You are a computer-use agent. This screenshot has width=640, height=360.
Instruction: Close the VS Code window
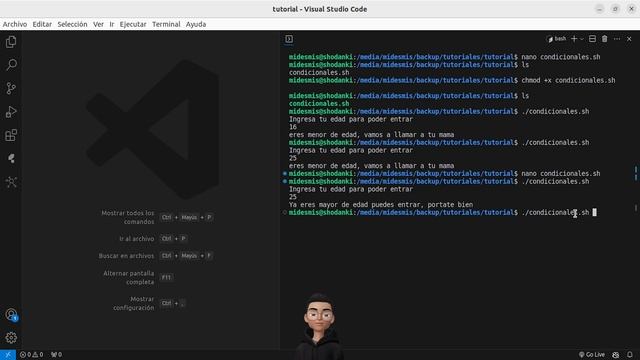click(631, 9)
